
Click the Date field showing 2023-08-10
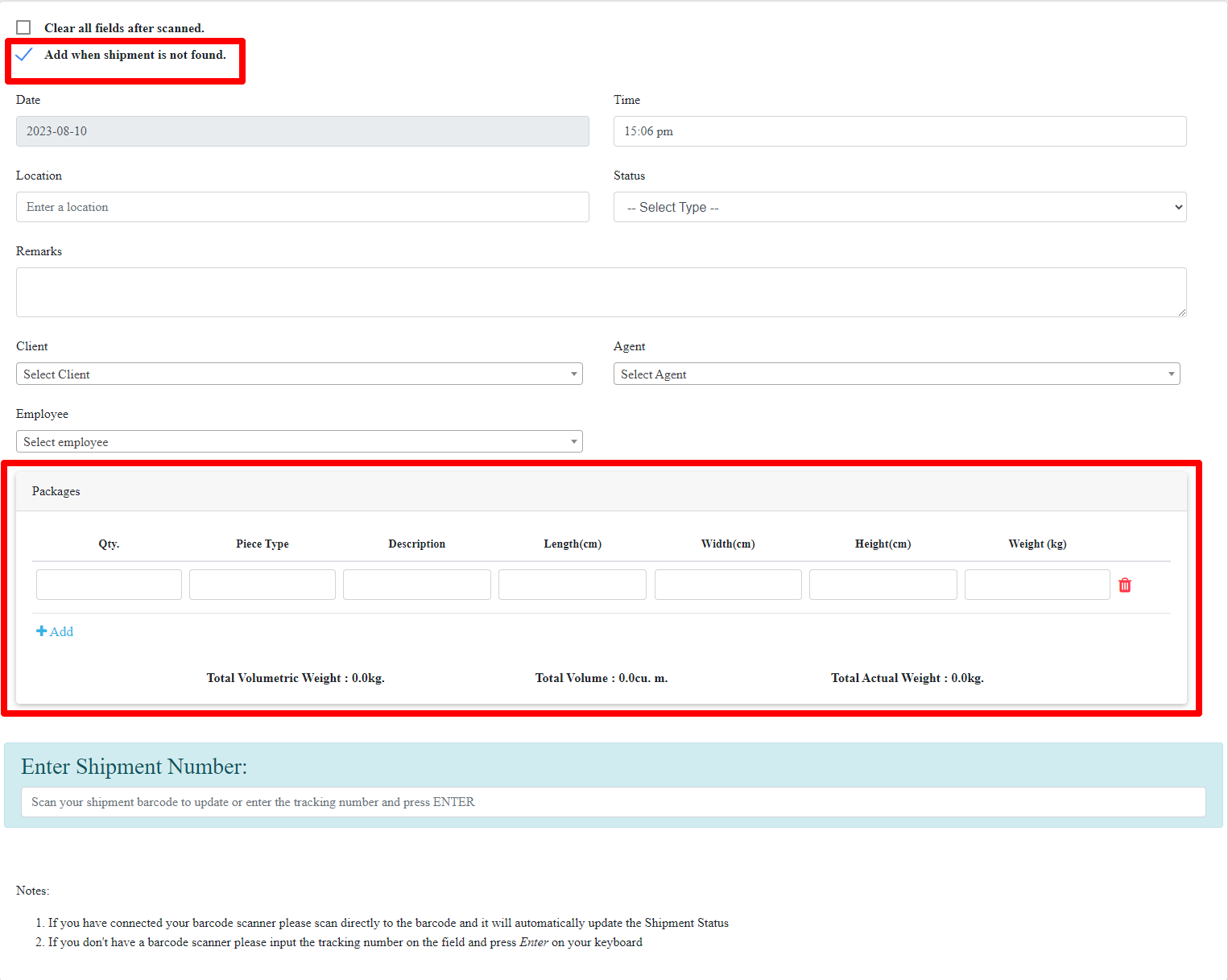click(302, 131)
